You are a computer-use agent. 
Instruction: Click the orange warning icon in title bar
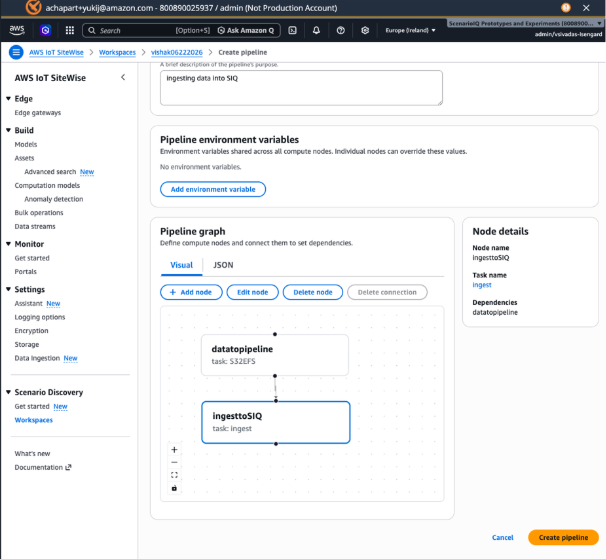566,8
